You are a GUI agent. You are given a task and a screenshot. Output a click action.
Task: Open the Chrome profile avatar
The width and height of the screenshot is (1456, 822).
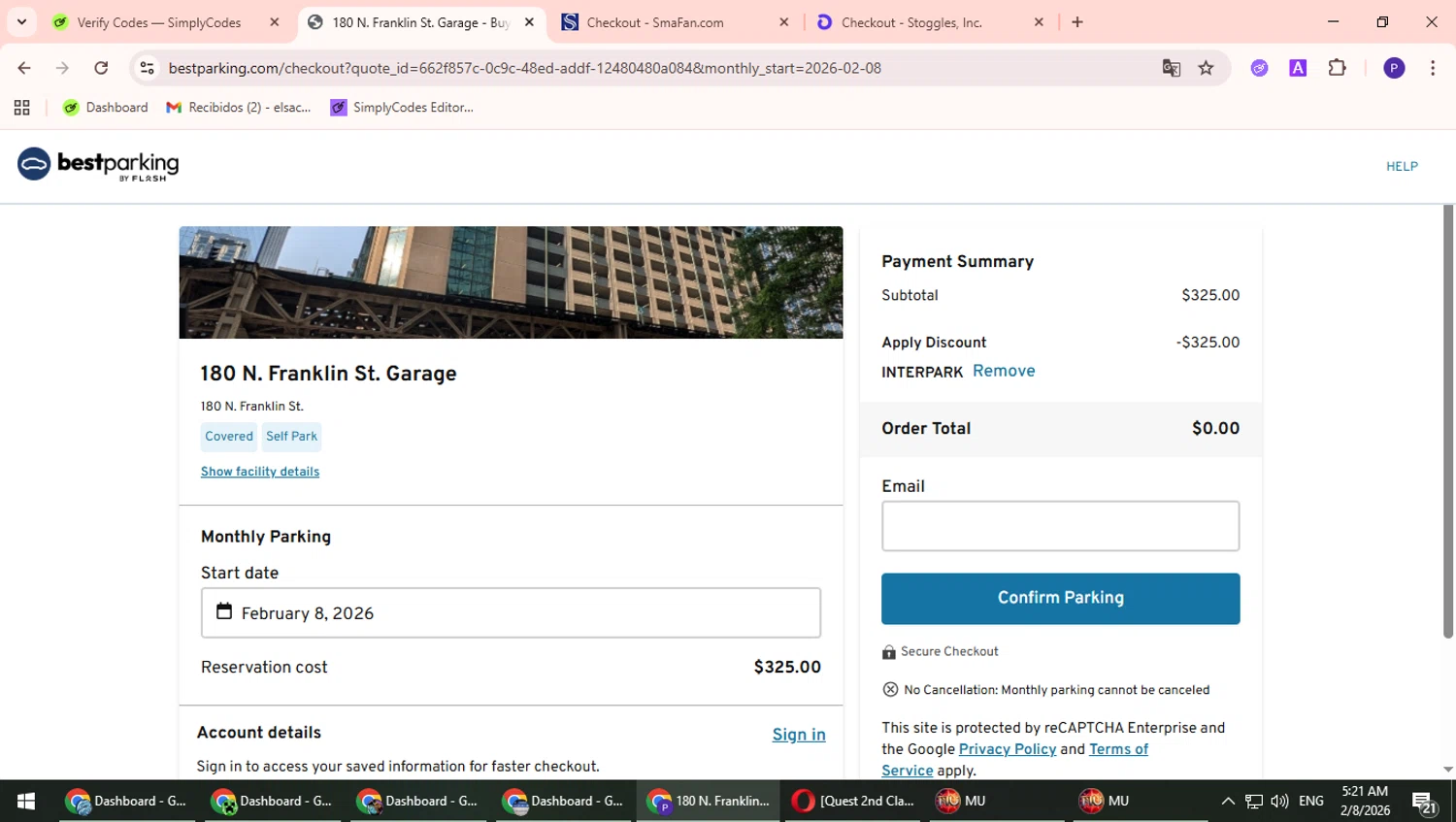pos(1394,68)
